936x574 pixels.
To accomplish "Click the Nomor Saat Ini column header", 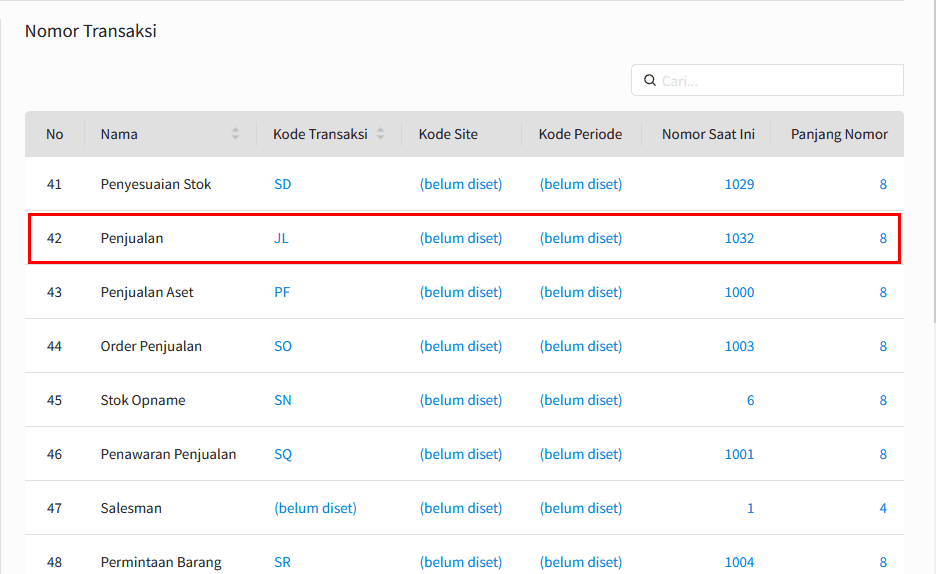I will 708,134.
